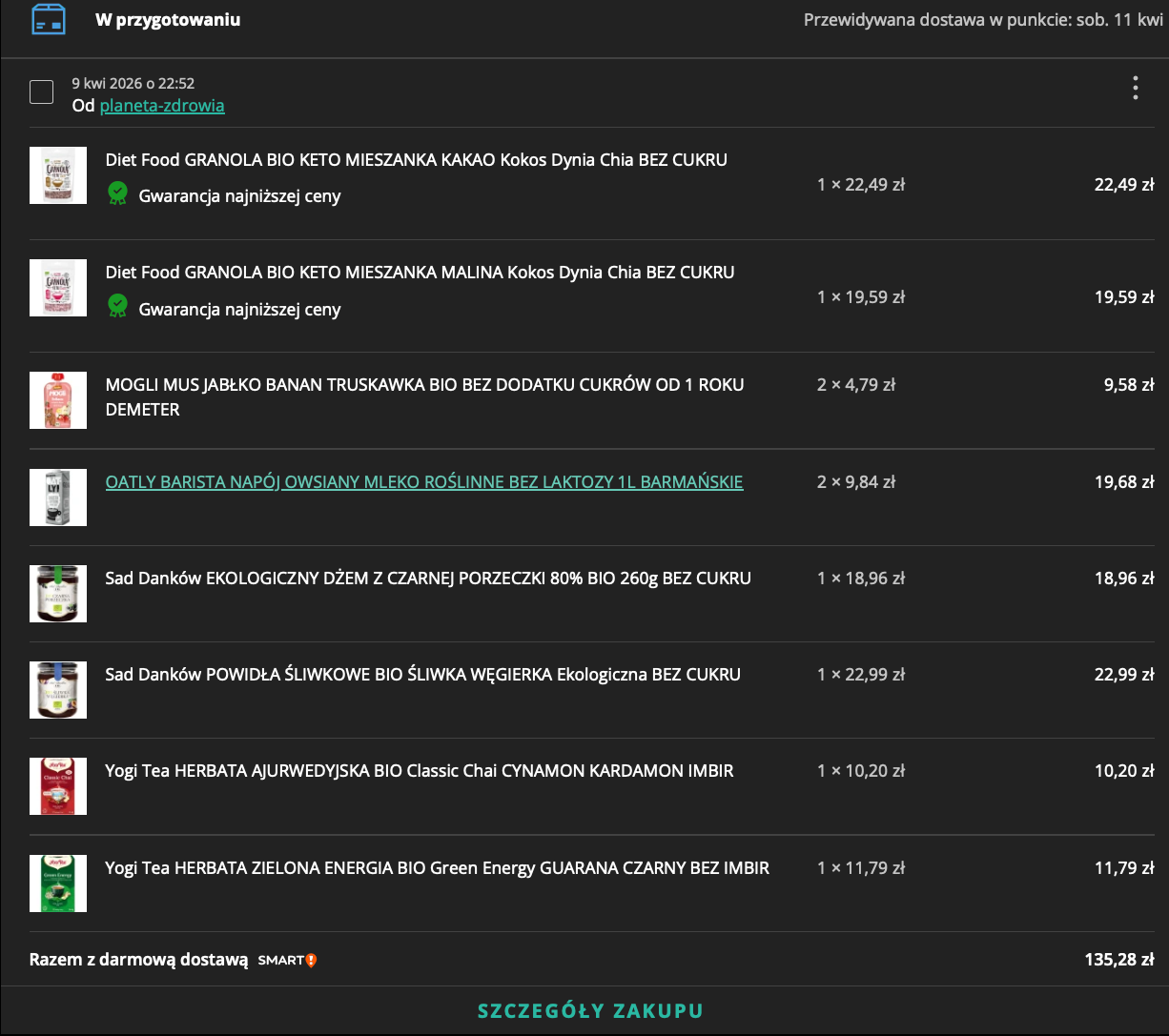Screen dimensions: 1169x1036
Task: Click the W przygotowaniu status heading
Action: [168, 20]
